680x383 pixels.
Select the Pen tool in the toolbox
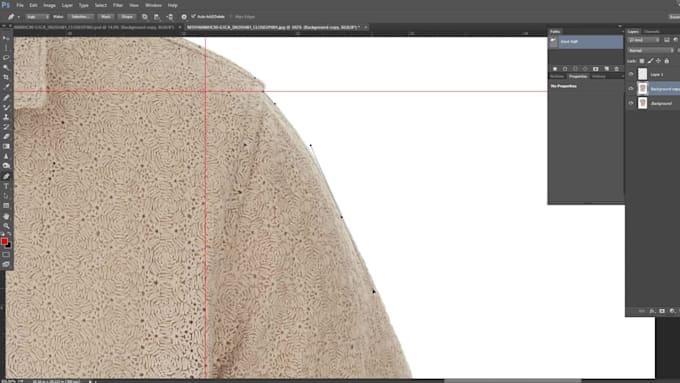[6, 177]
